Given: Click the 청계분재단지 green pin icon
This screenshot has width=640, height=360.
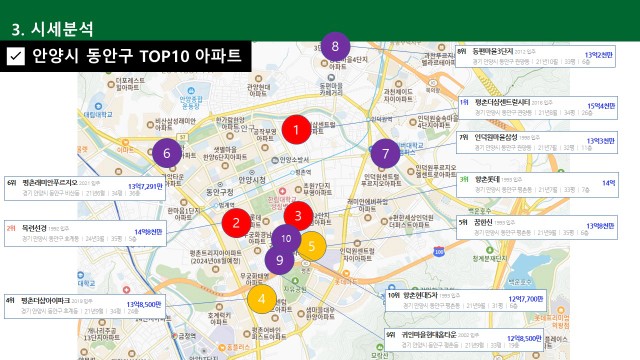Looking at the screenshot, I should pyautogui.click(x=490, y=250).
